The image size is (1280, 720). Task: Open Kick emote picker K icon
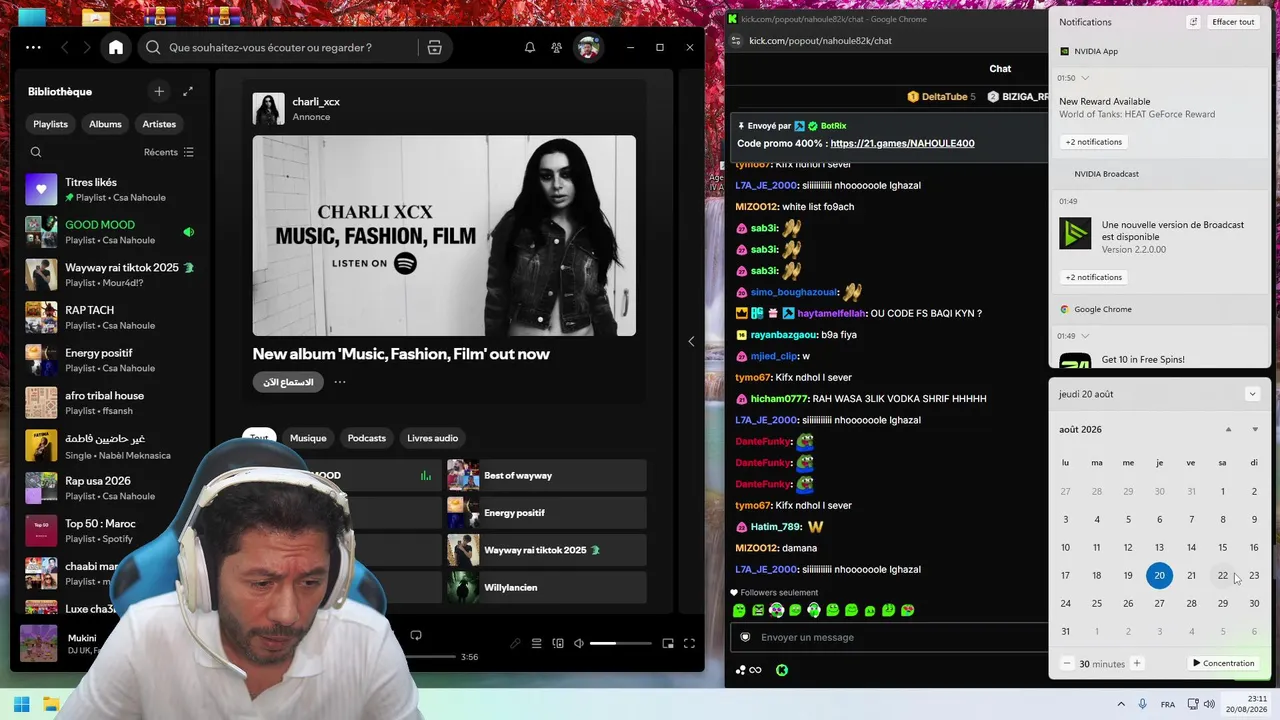point(782,670)
